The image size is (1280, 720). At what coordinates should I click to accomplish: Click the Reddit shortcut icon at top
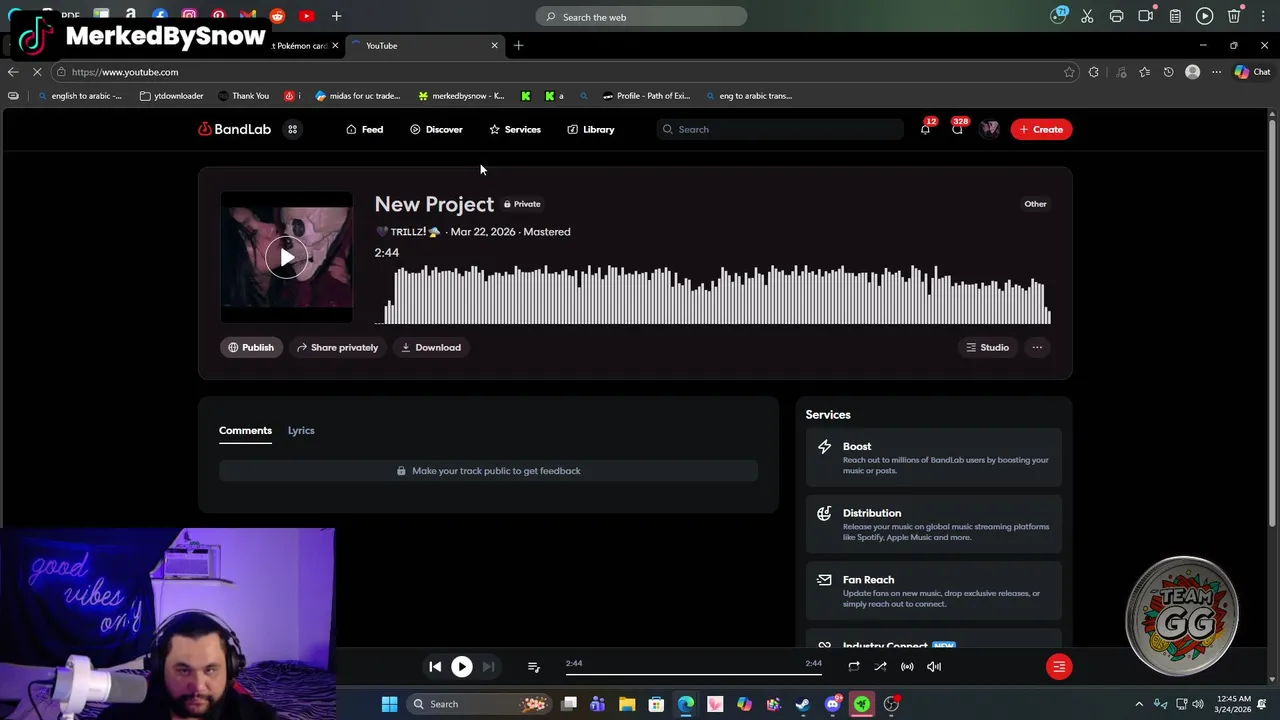(277, 16)
